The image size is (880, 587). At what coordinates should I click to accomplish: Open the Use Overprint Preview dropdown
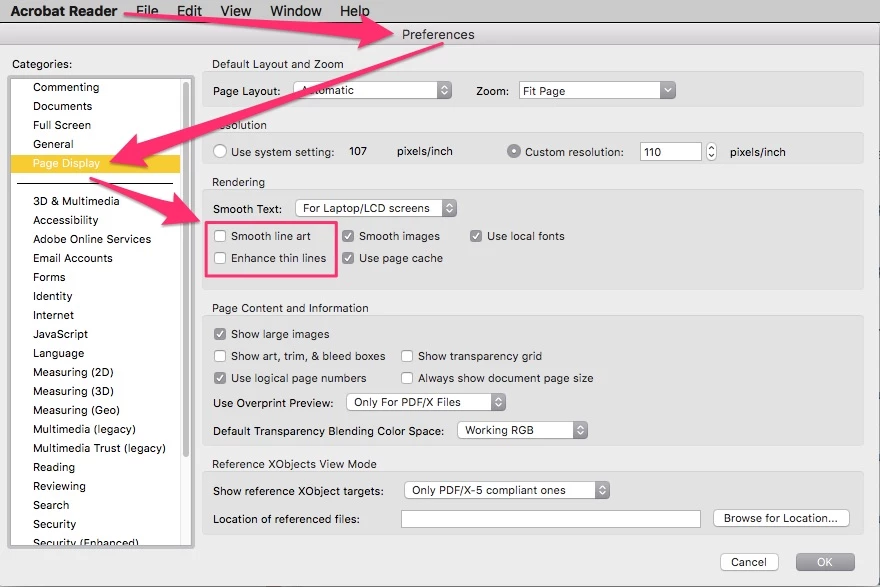[x=426, y=402]
